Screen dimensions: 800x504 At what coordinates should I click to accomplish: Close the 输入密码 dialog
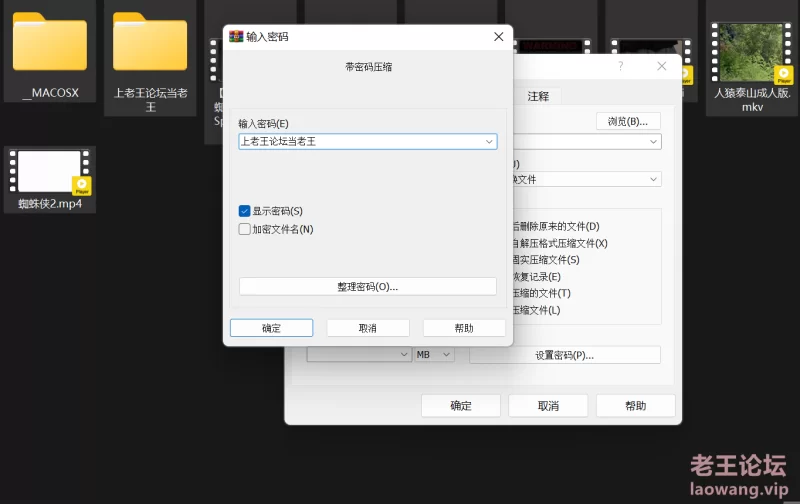click(x=498, y=37)
